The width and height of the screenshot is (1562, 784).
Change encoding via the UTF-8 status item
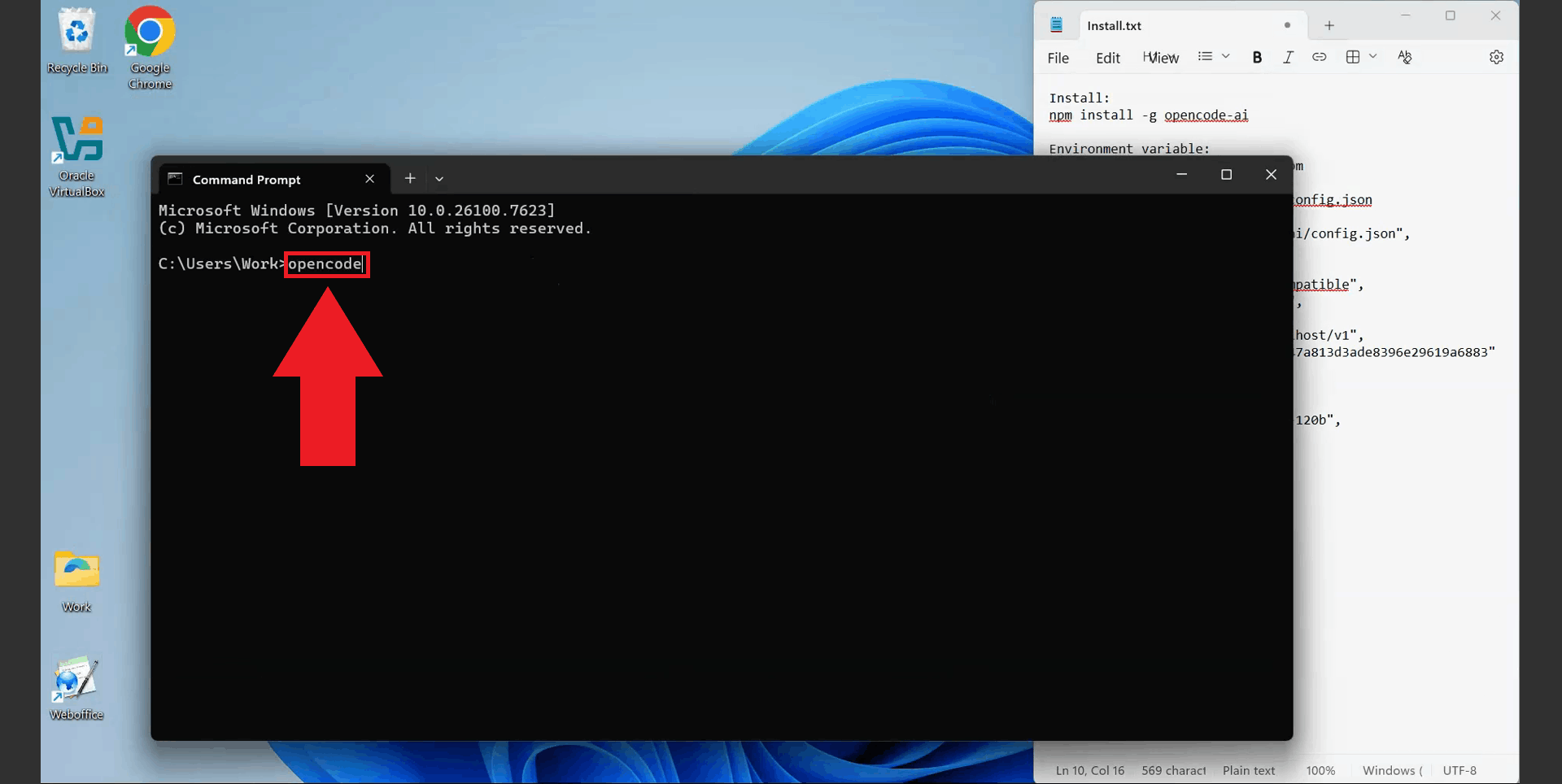click(1459, 770)
